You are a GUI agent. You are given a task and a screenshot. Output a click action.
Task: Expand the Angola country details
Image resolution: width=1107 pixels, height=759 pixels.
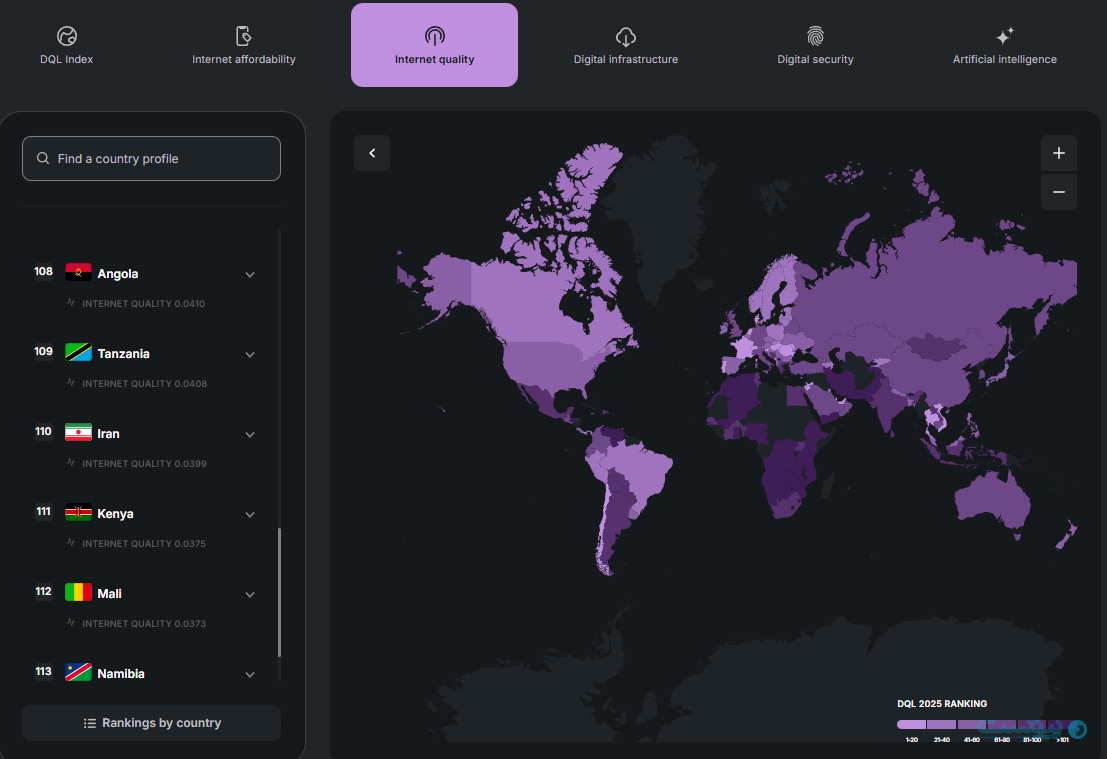click(250, 275)
